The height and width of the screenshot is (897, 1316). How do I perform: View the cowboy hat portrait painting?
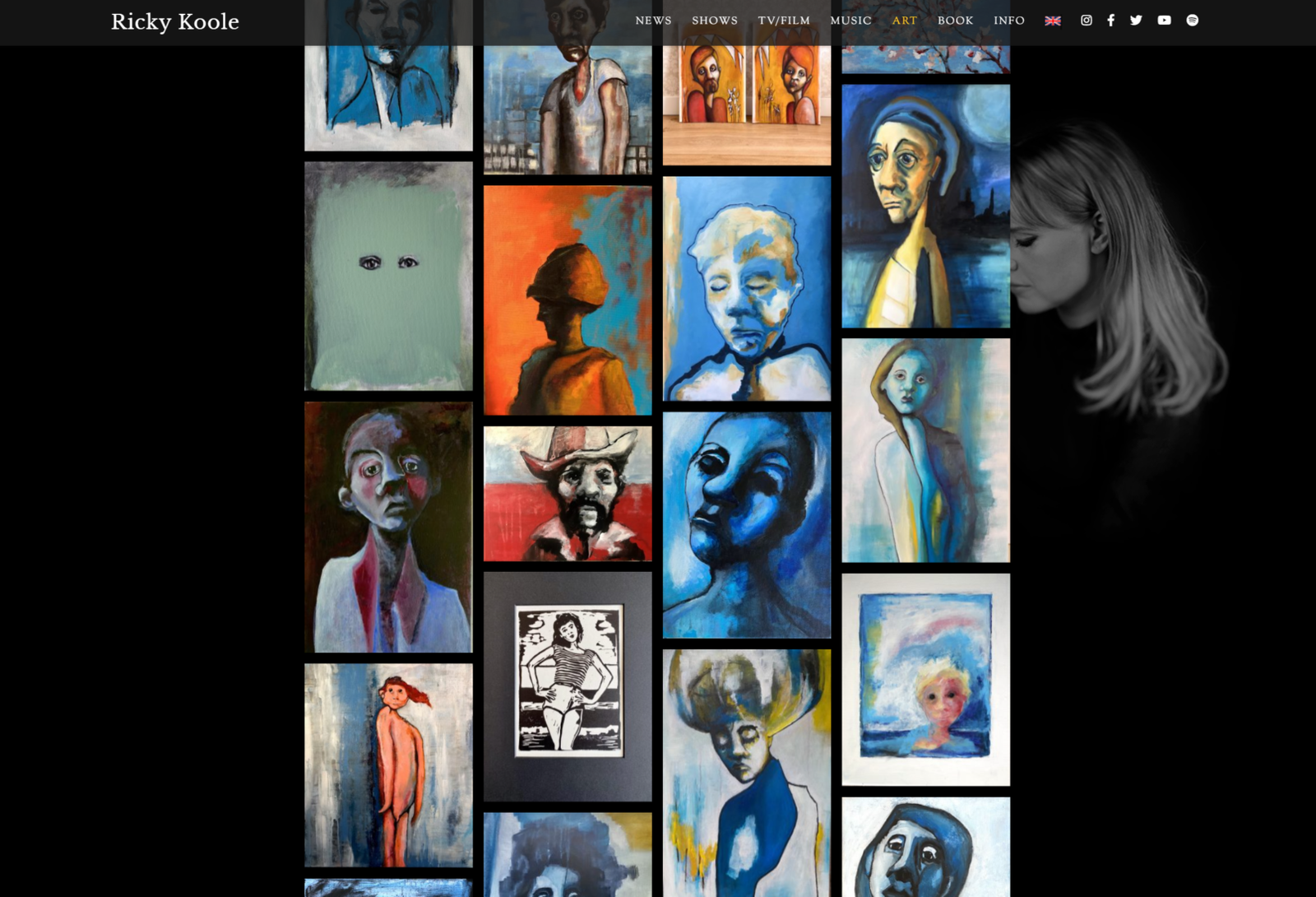(566, 494)
